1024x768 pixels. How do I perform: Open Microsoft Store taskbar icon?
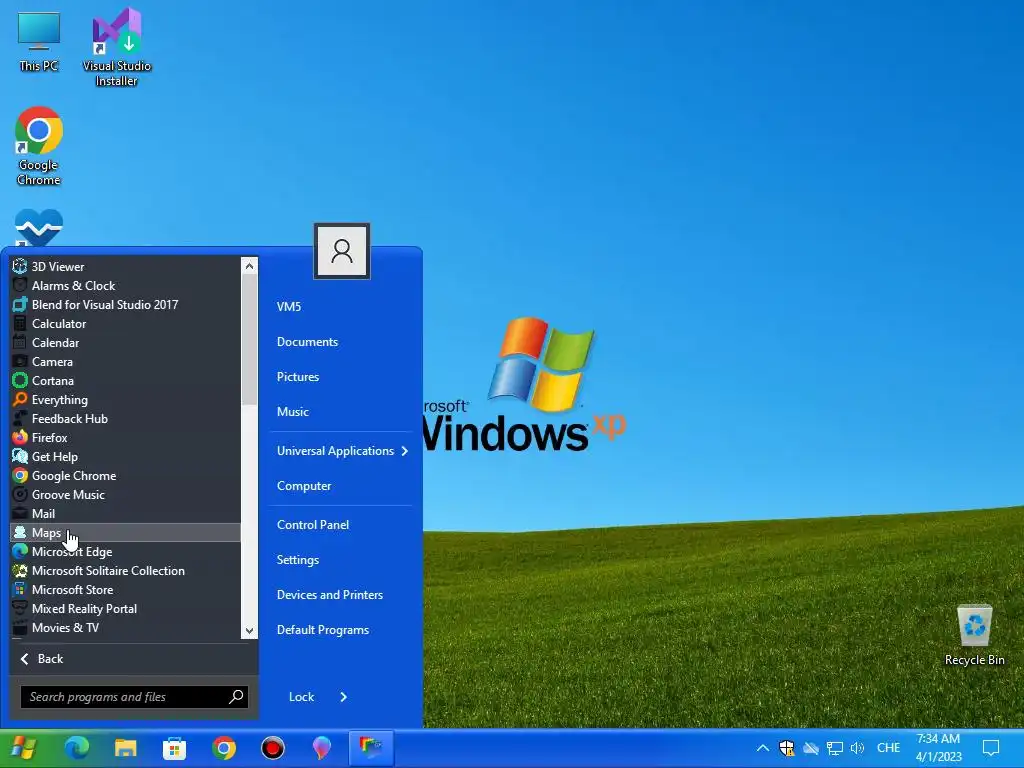point(174,748)
